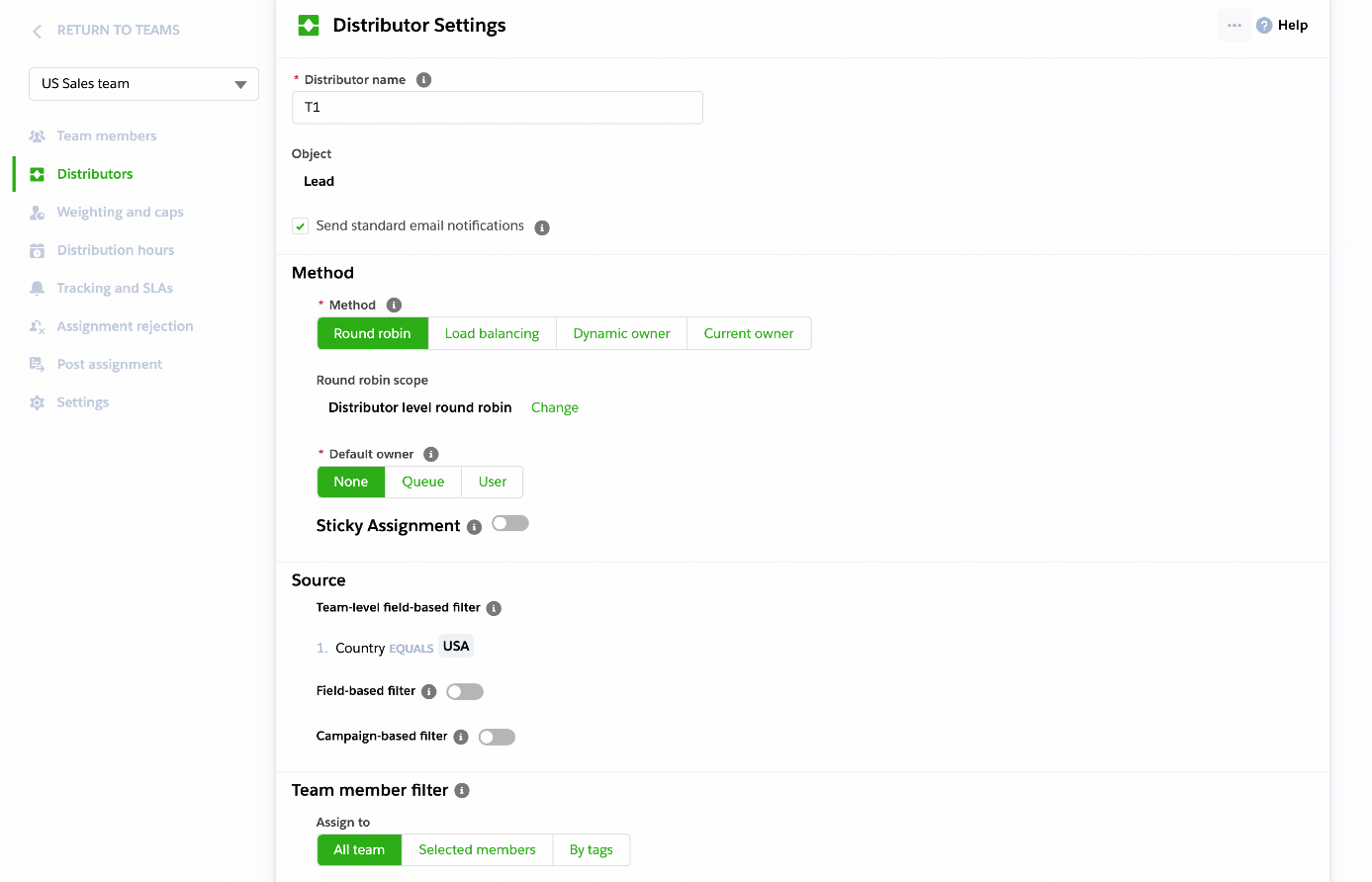
Task: Click the Distribution hours calendar icon
Action: (38, 250)
